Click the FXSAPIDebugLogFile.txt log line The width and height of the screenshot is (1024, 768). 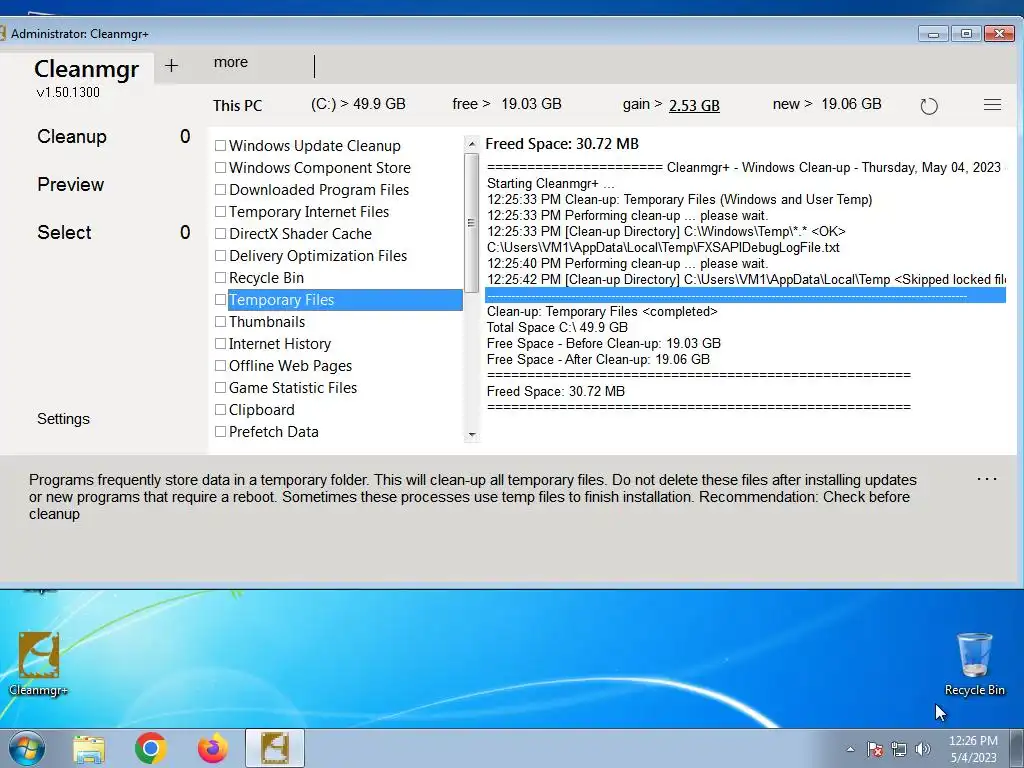[x=664, y=248]
